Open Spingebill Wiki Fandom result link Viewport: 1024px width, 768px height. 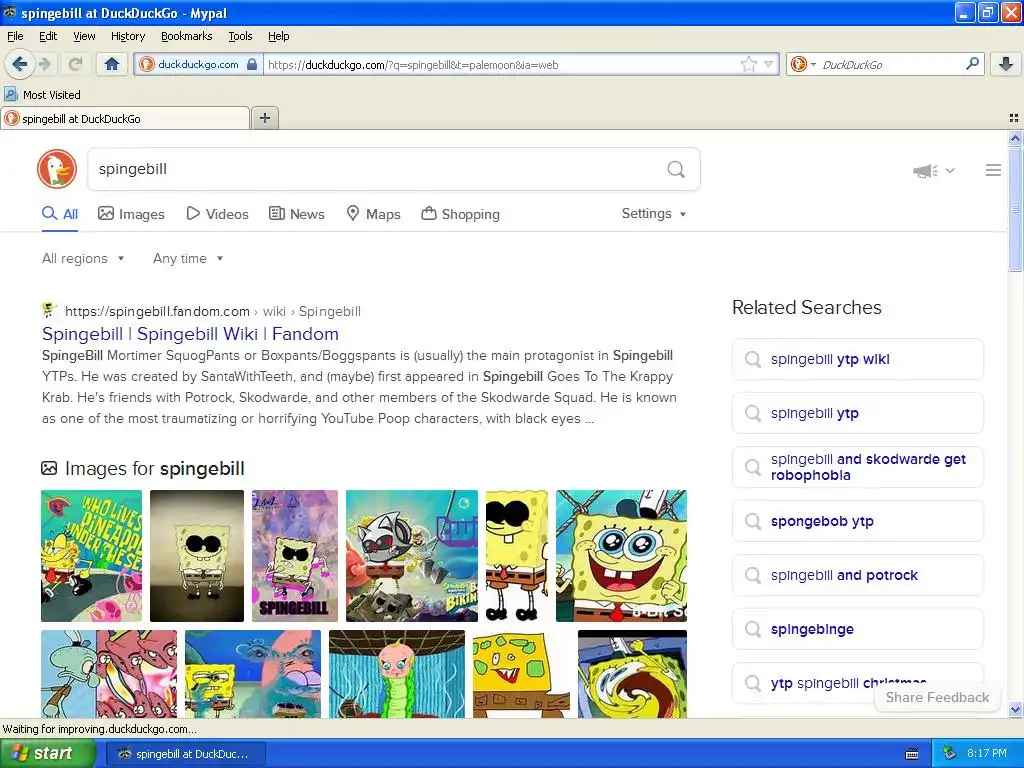pyautogui.click(x=190, y=334)
